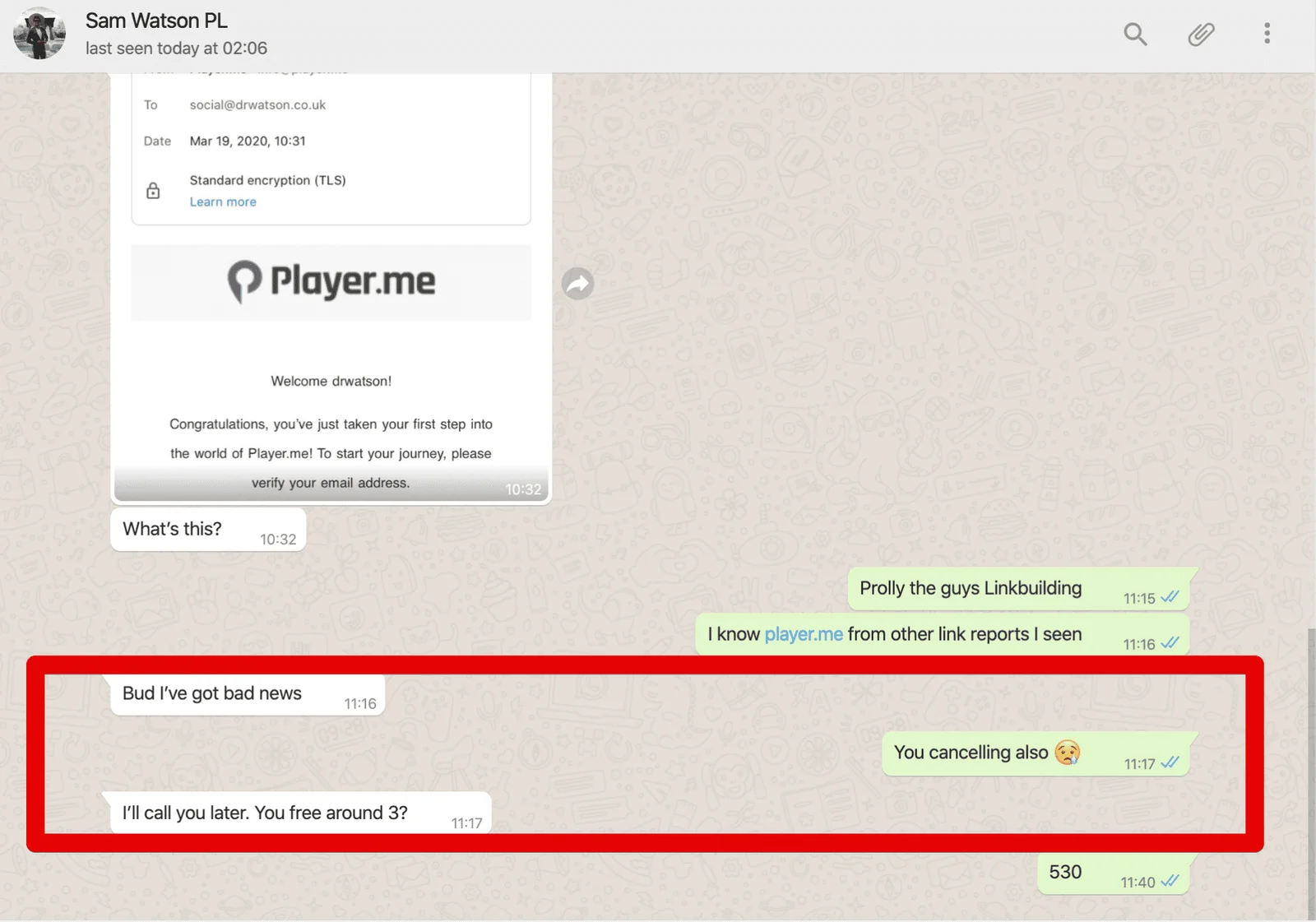Viewport: 1316px width, 922px height.
Task: Select the "Prolly the guys Linkbuilding" message
Action: [x=1018, y=589]
